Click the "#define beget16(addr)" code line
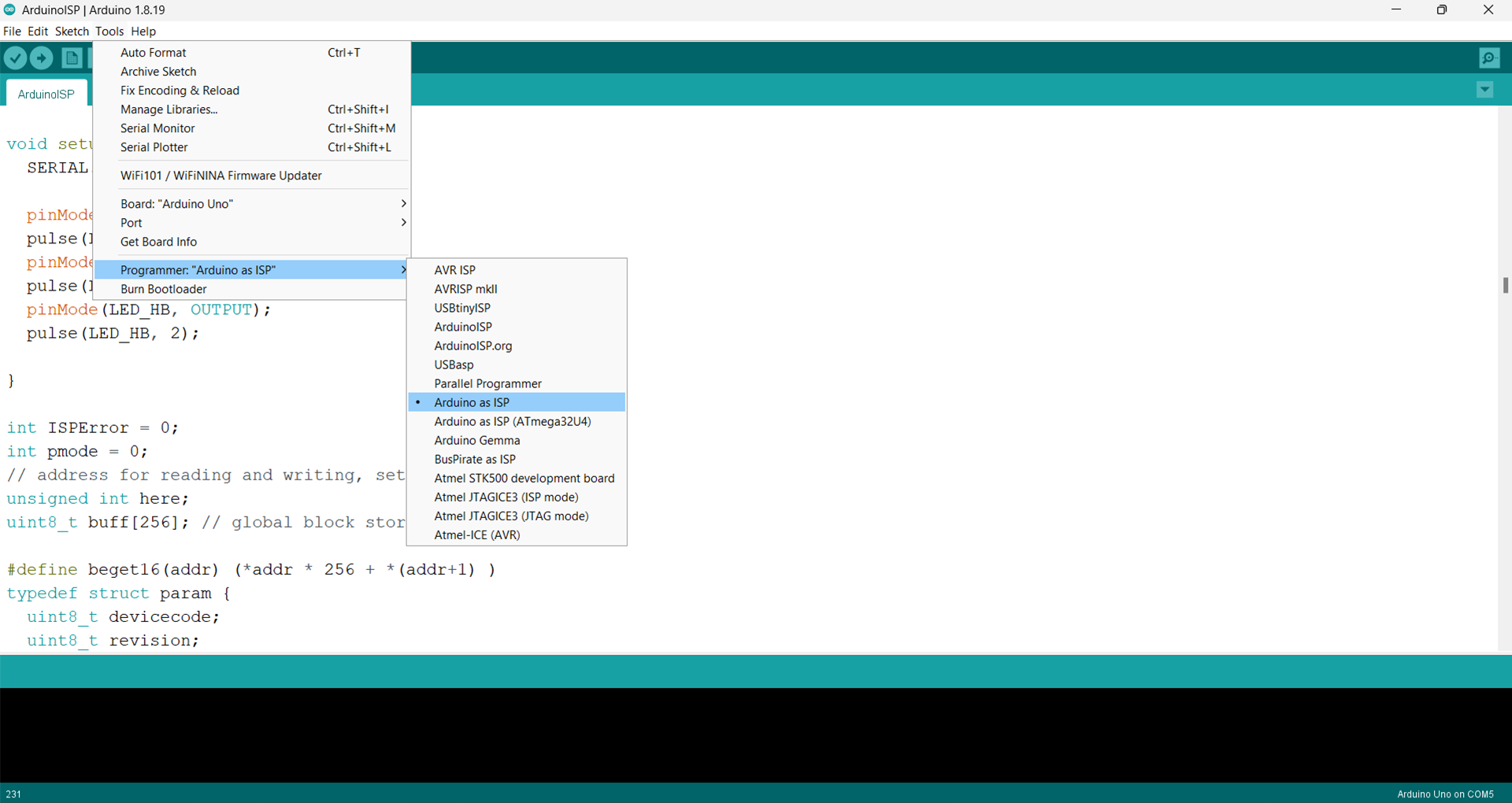Viewport: 1512px width, 803px height. 251,569
